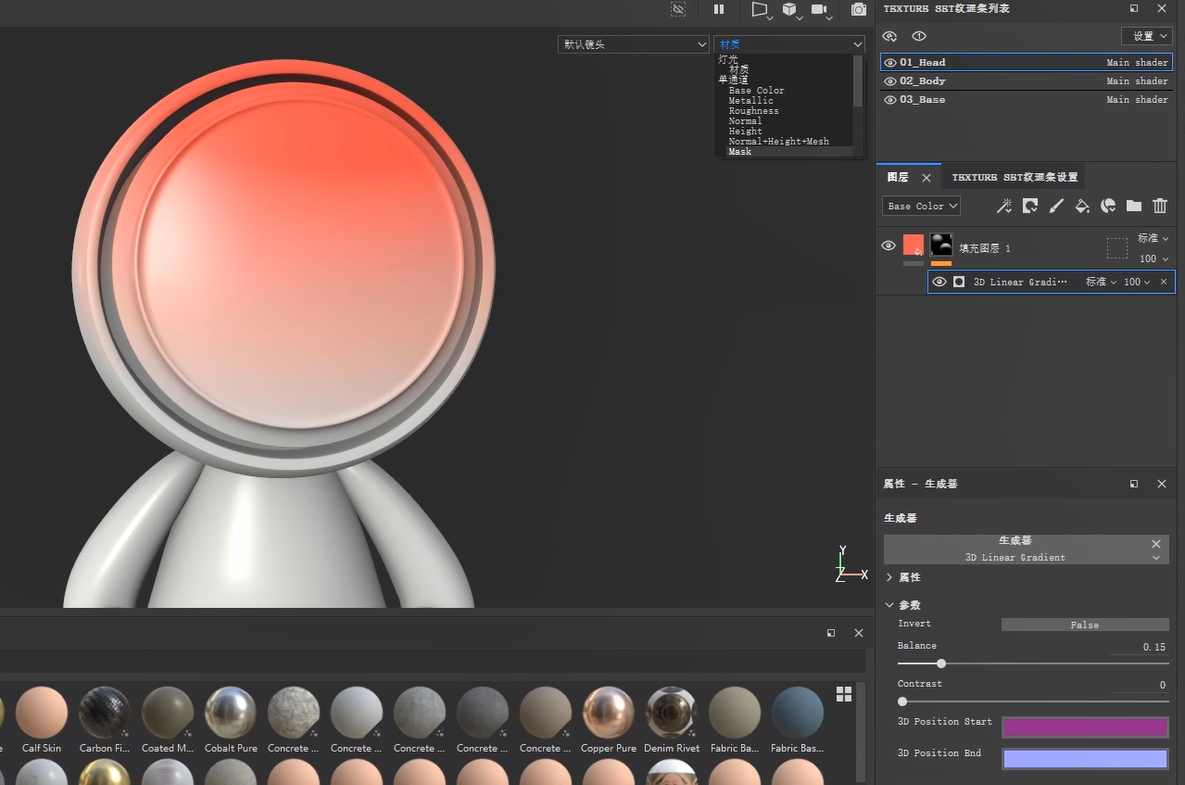Open the smart material icon in layers toolbar

(1108, 206)
